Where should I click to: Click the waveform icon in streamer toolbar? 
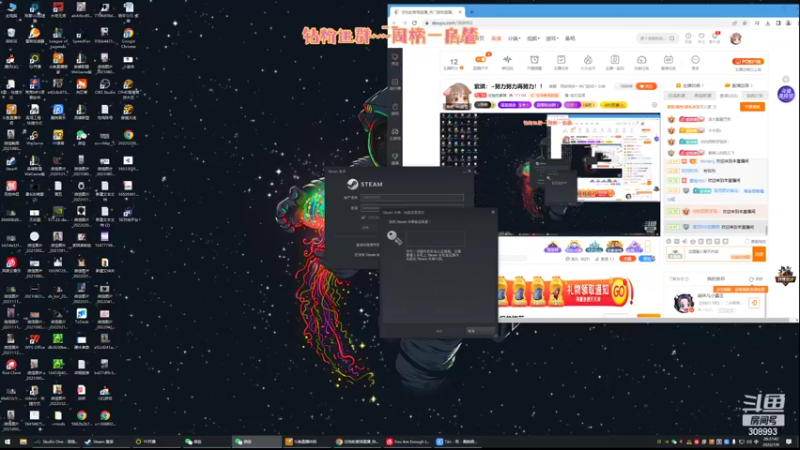[507, 60]
